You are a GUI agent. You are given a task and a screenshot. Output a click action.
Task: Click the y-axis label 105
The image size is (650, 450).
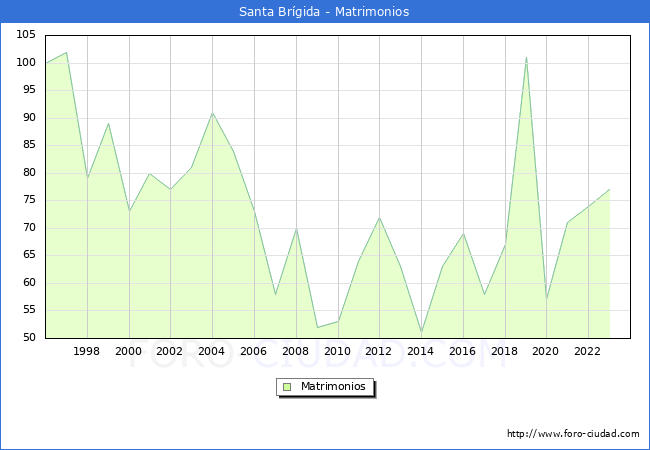(26, 34)
